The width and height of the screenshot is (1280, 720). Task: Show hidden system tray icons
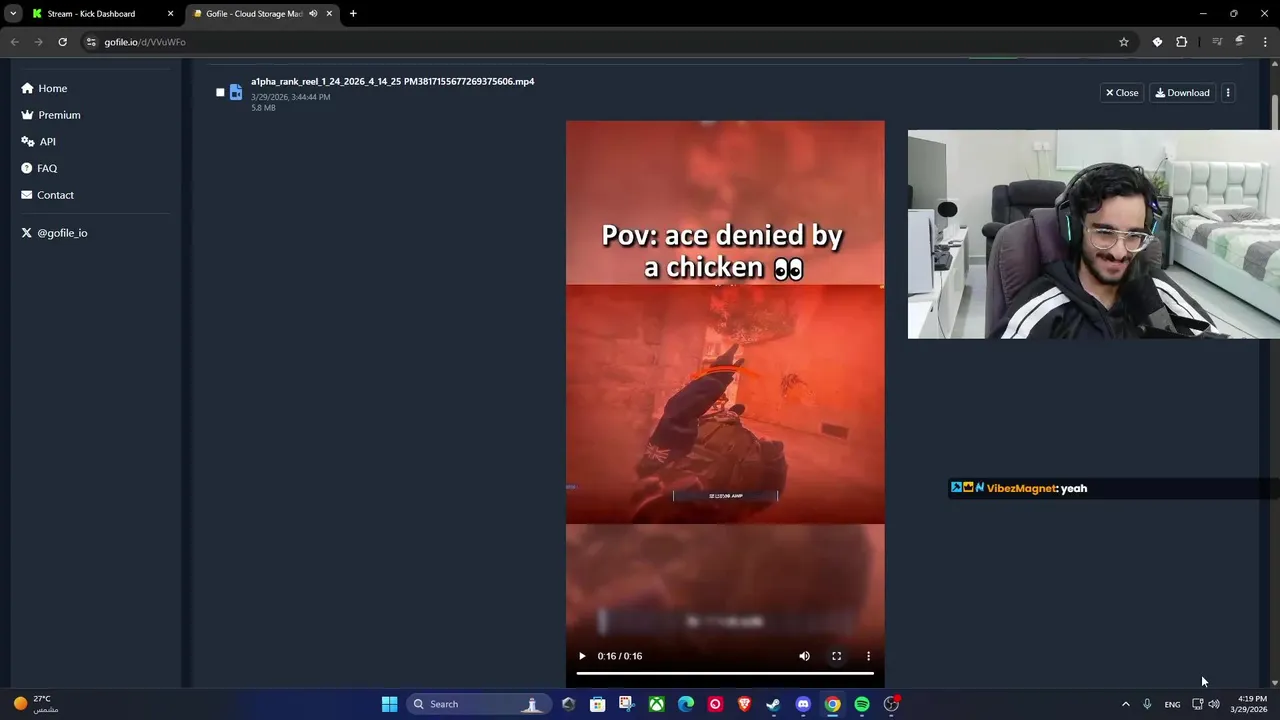[1125, 704]
